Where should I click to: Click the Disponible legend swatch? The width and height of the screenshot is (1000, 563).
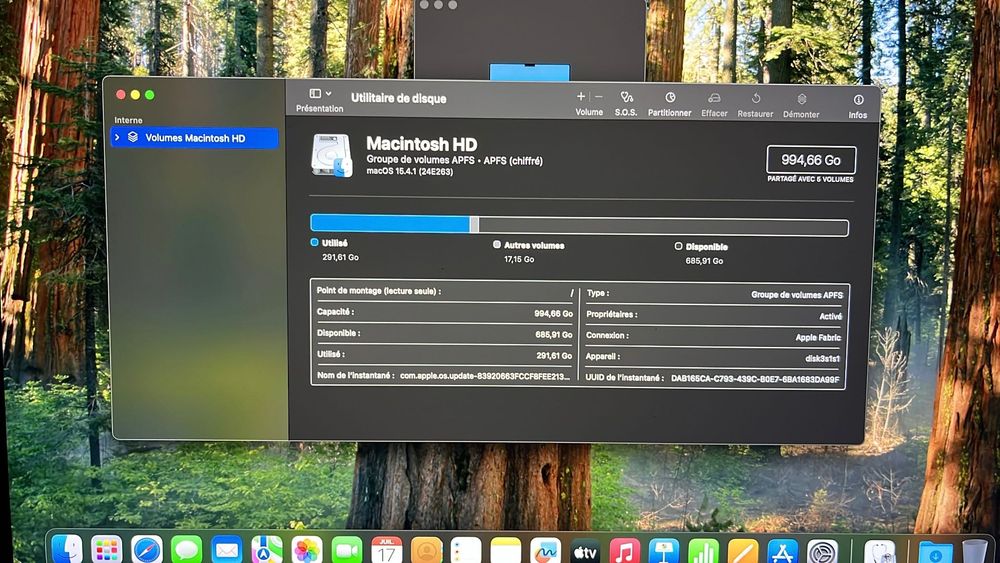click(x=678, y=246)
